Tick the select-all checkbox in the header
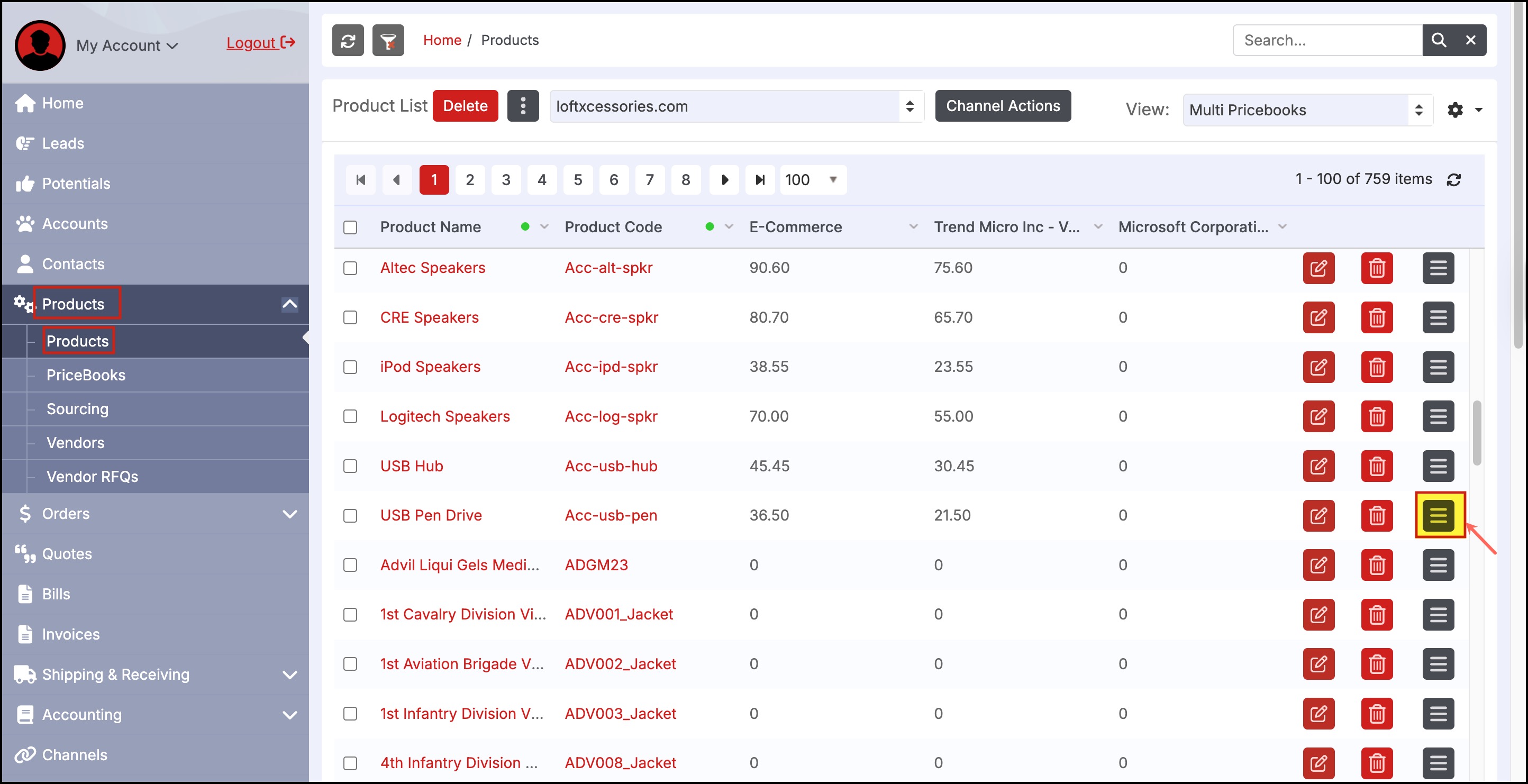The height and width of the screenshot is (784, 1528). pyautogui.click(x=351, y=227)
